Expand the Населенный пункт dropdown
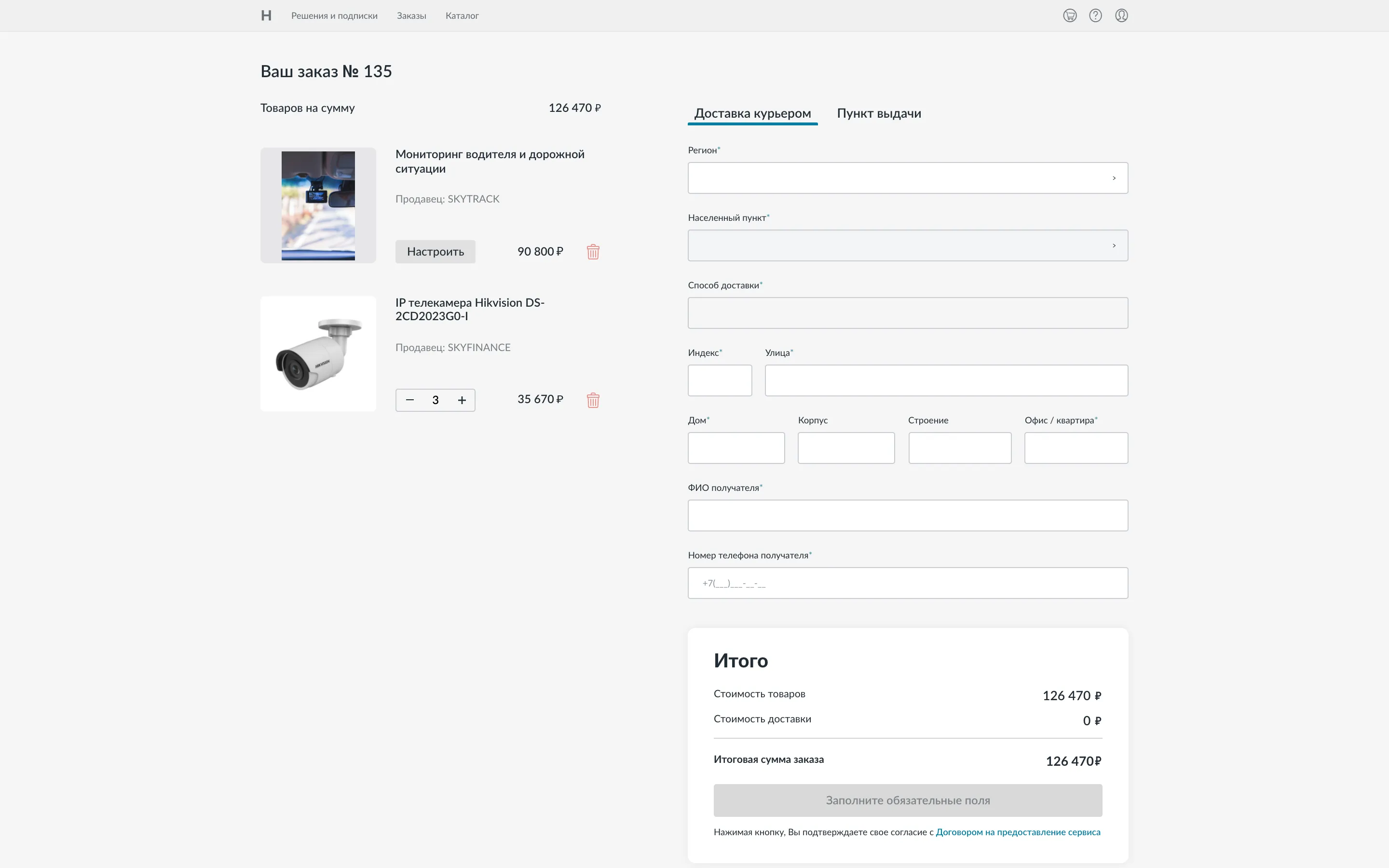Image resolution: width=1389 pixels, height=868 pixels. coord(908,246)
